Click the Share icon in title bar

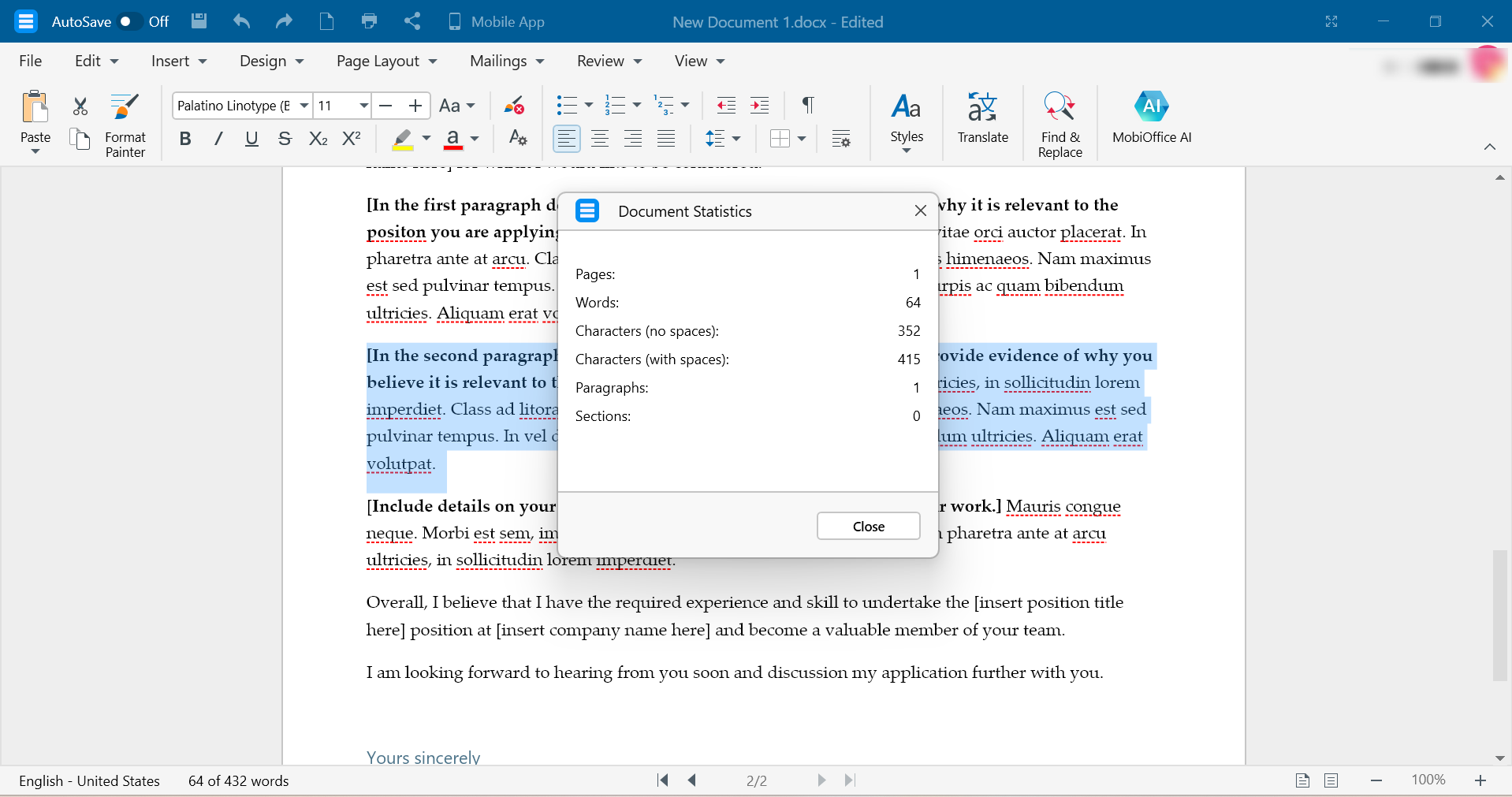[x=412, y=21]
